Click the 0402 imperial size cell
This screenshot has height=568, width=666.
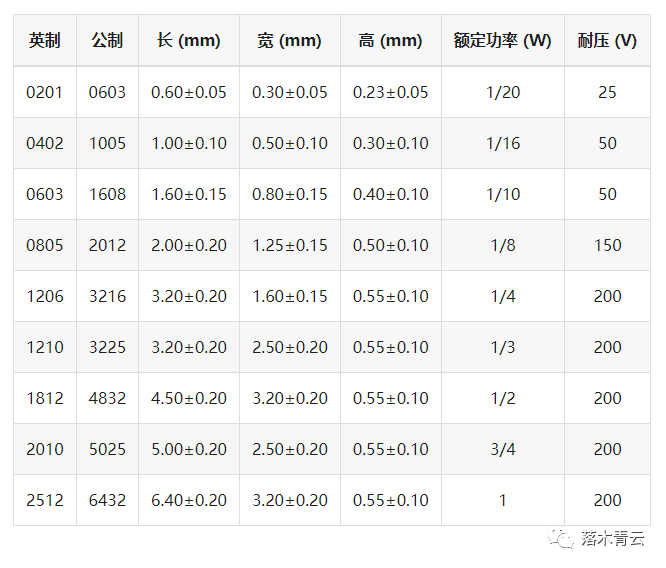pos(45,144)
